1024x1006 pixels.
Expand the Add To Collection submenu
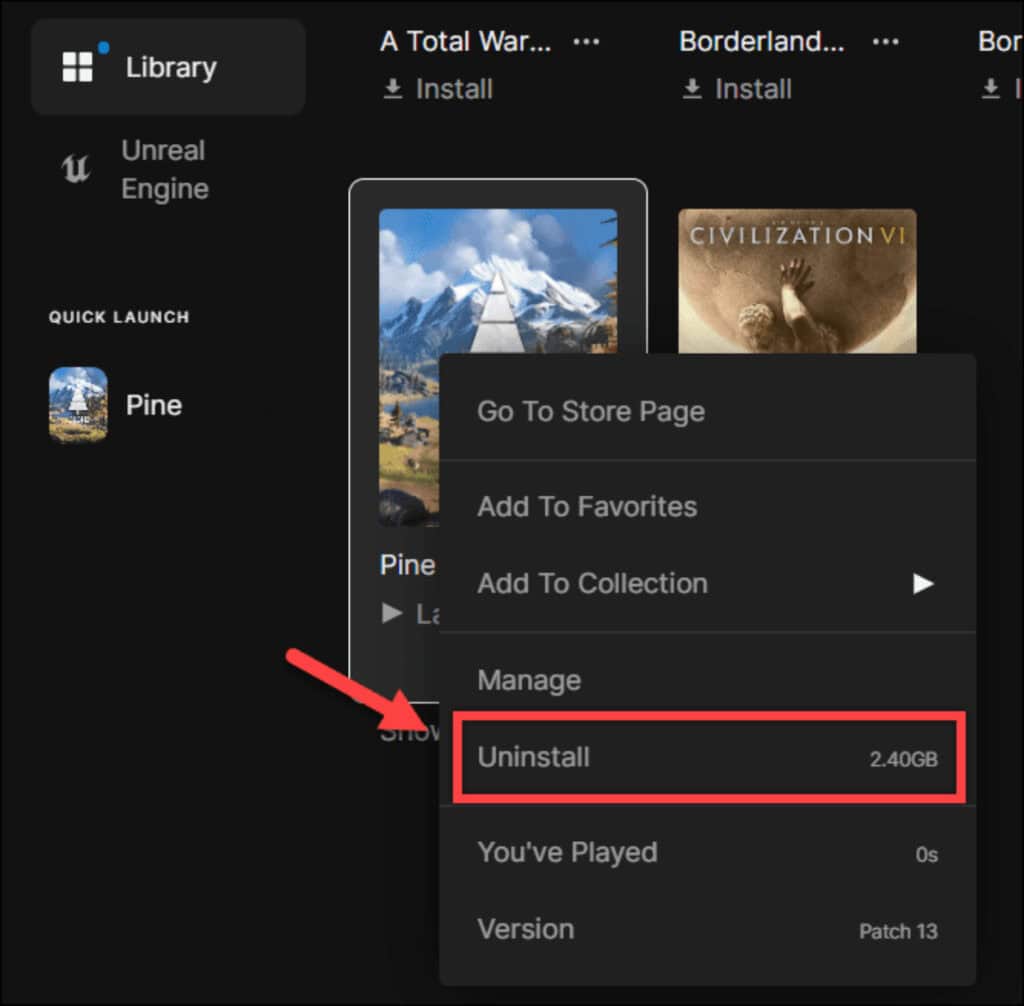click(x=921, y=583)
